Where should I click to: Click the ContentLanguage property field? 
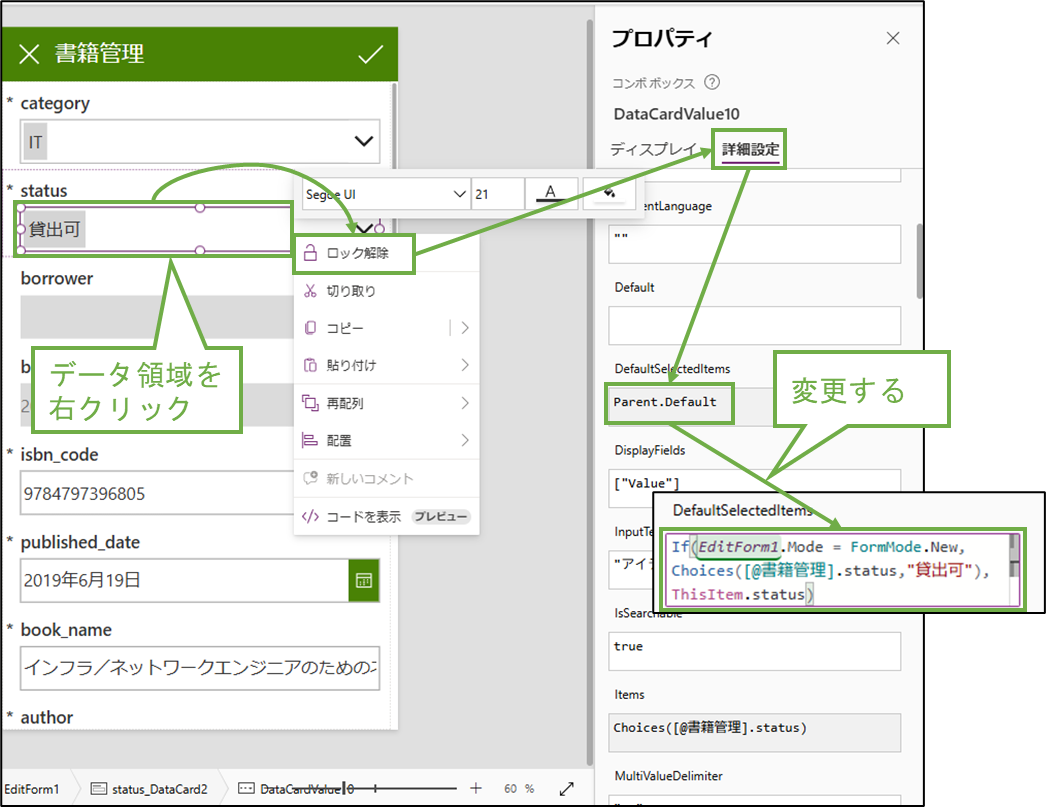754,244
